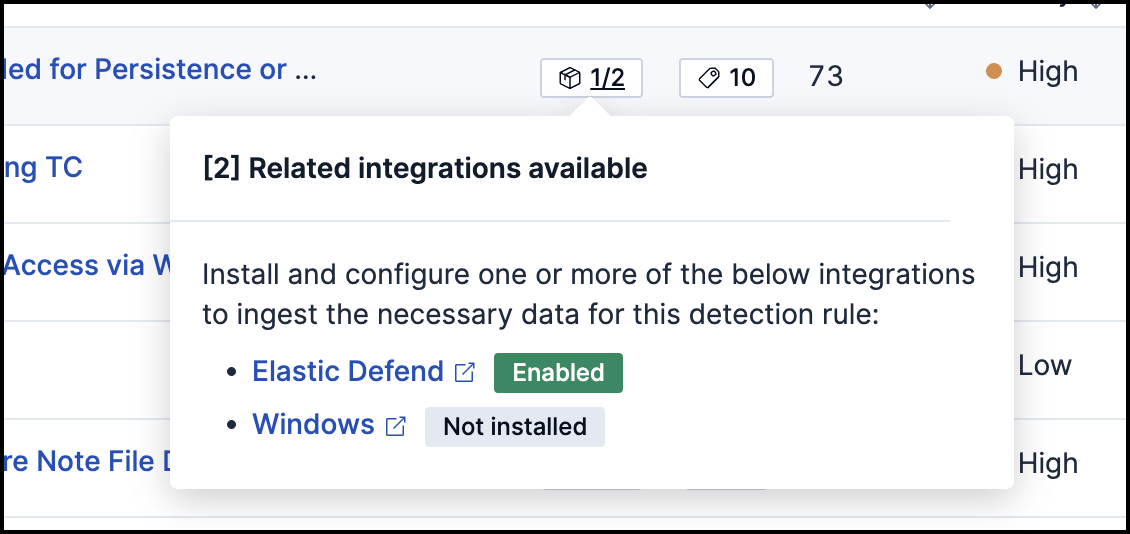Click the external link icon beside Windows
Screen dimensions: 1130x534
point(396,426)
